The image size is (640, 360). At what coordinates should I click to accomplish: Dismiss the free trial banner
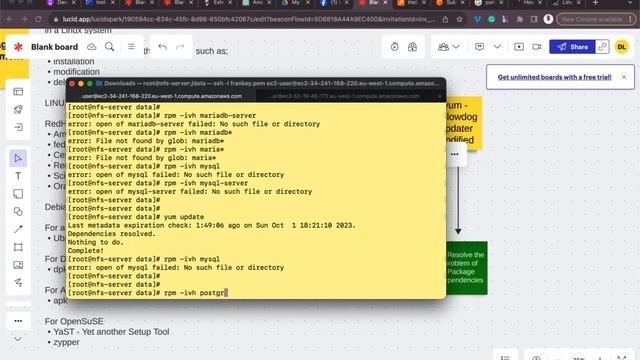[624, 77]
